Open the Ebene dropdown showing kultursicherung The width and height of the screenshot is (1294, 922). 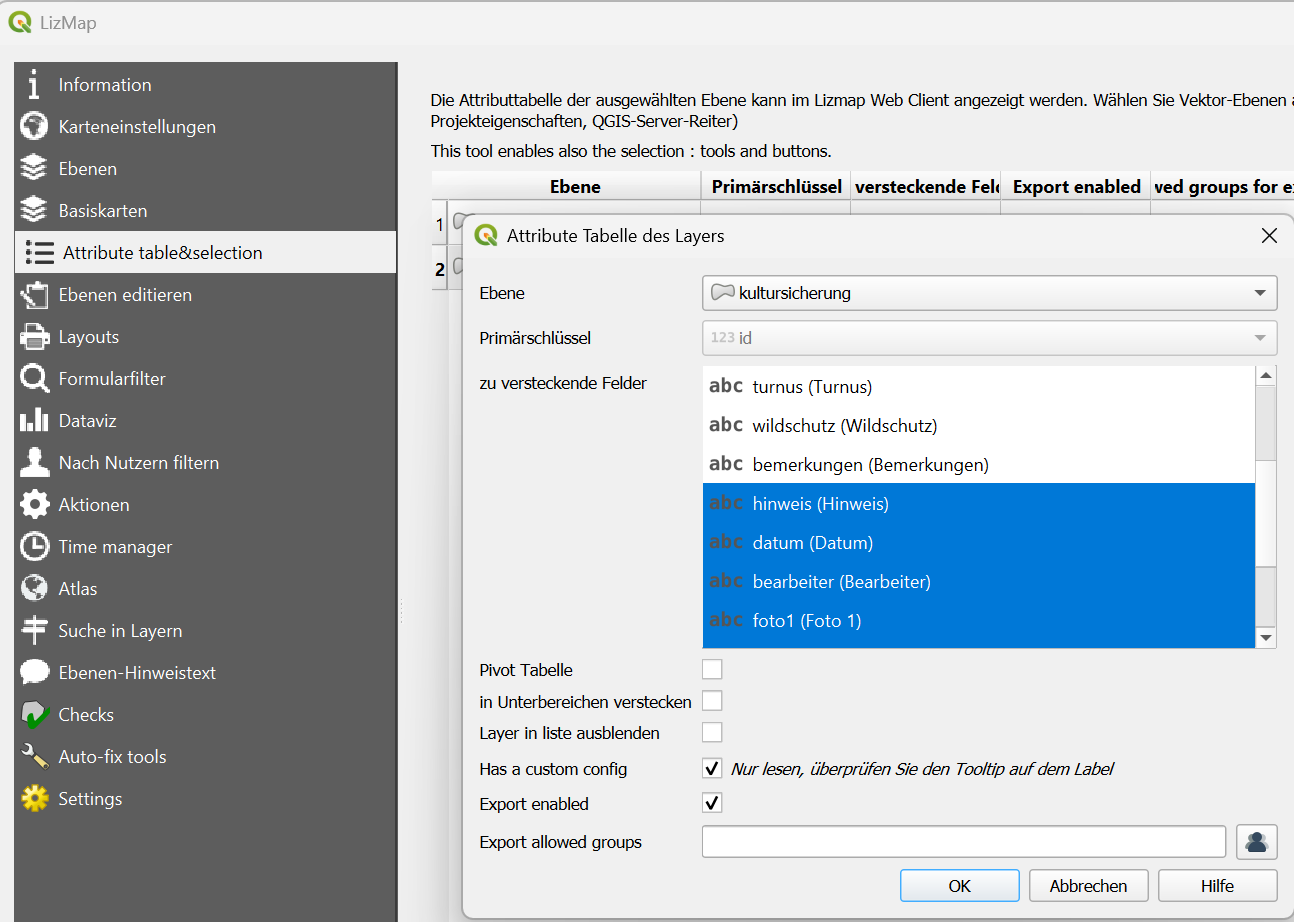(989, 293)
